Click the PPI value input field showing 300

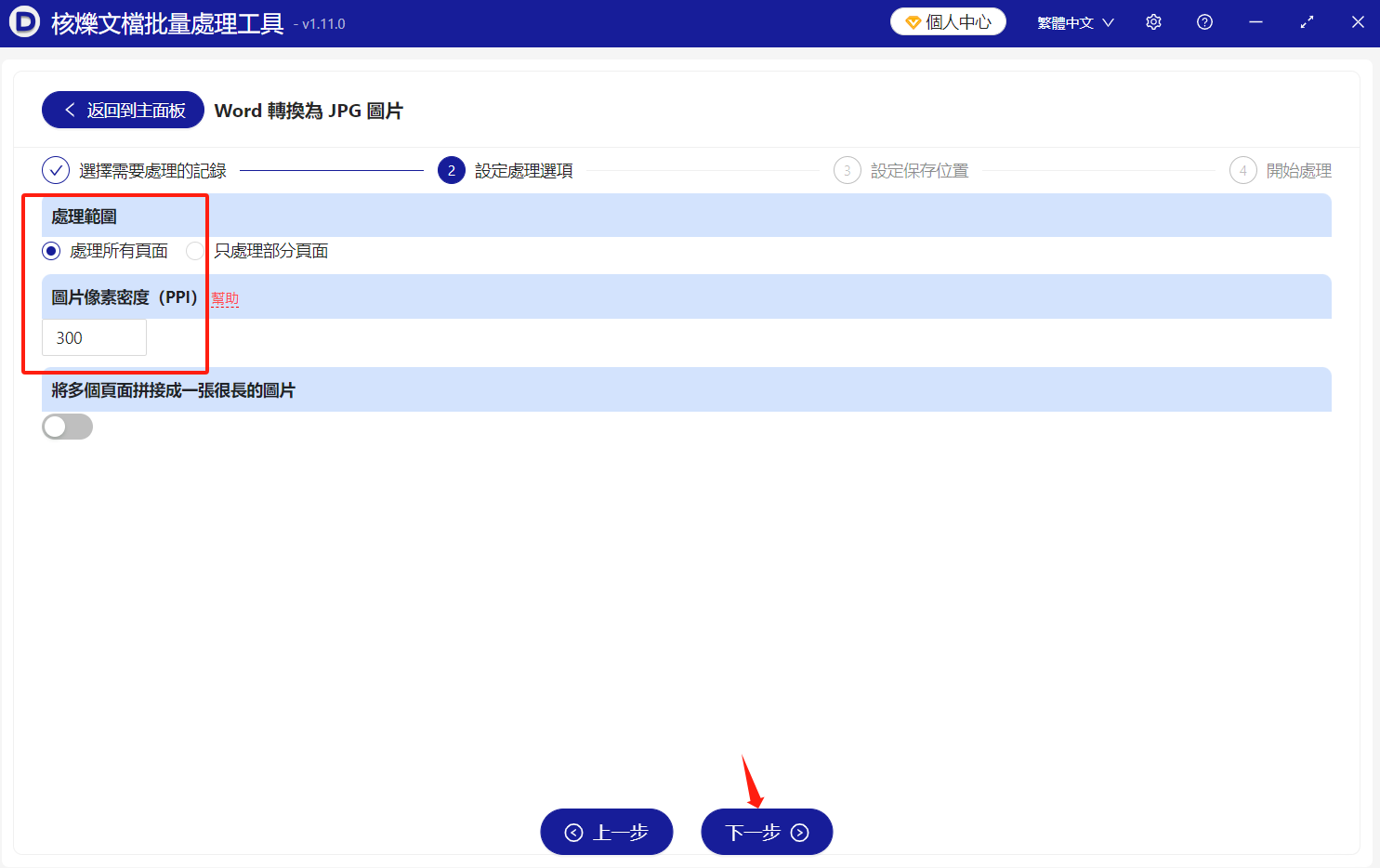(94, 337)
